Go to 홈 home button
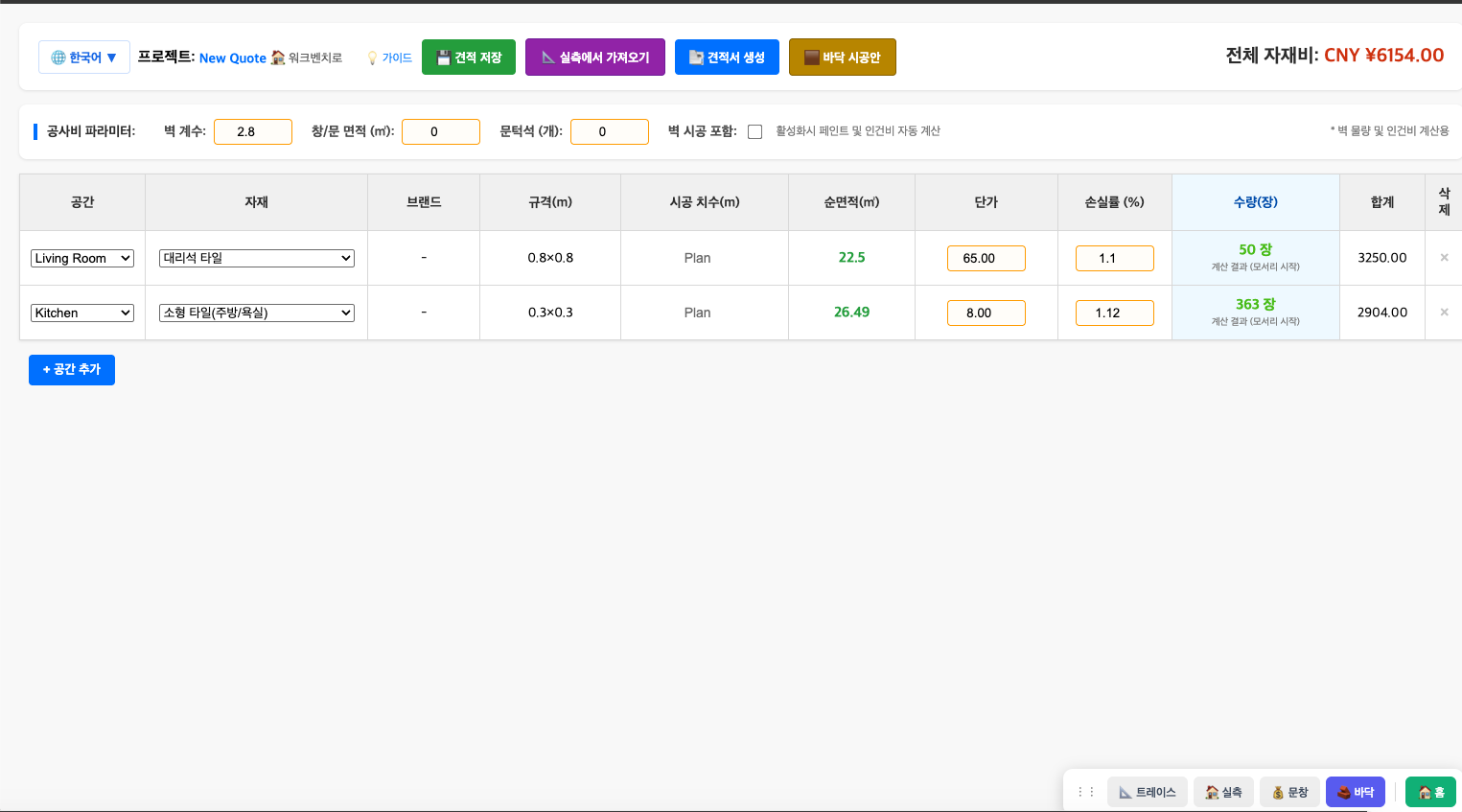 tap(1430, 792)
